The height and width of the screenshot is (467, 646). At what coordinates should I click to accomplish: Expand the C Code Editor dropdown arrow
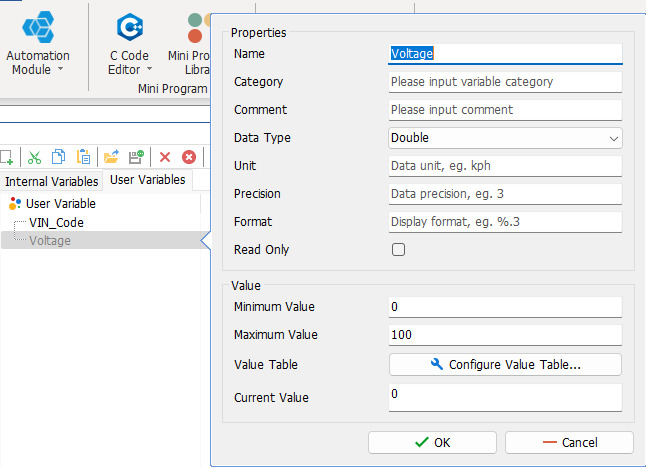pos(150,71)
